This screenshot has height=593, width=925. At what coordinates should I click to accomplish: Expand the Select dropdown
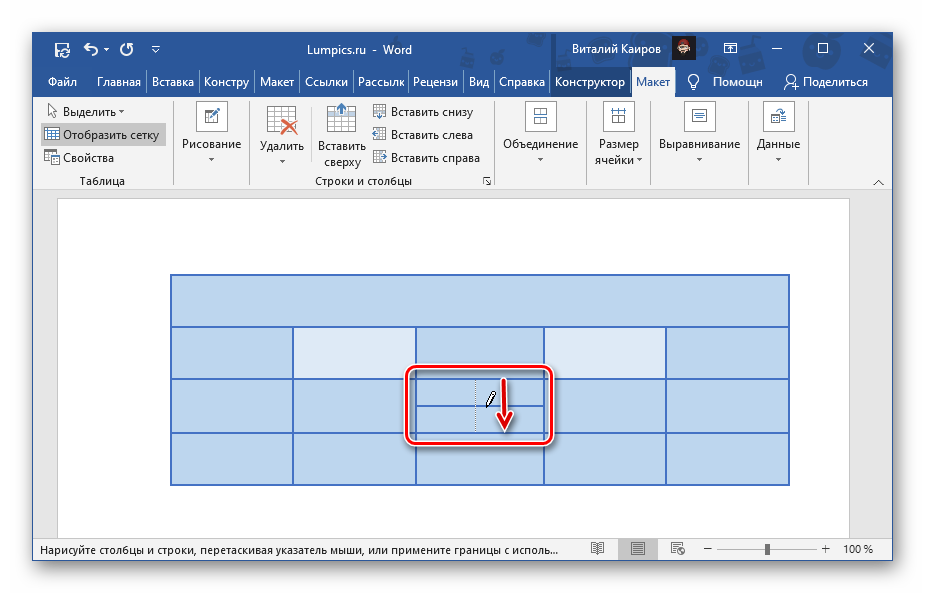click(x=86, y=112)
